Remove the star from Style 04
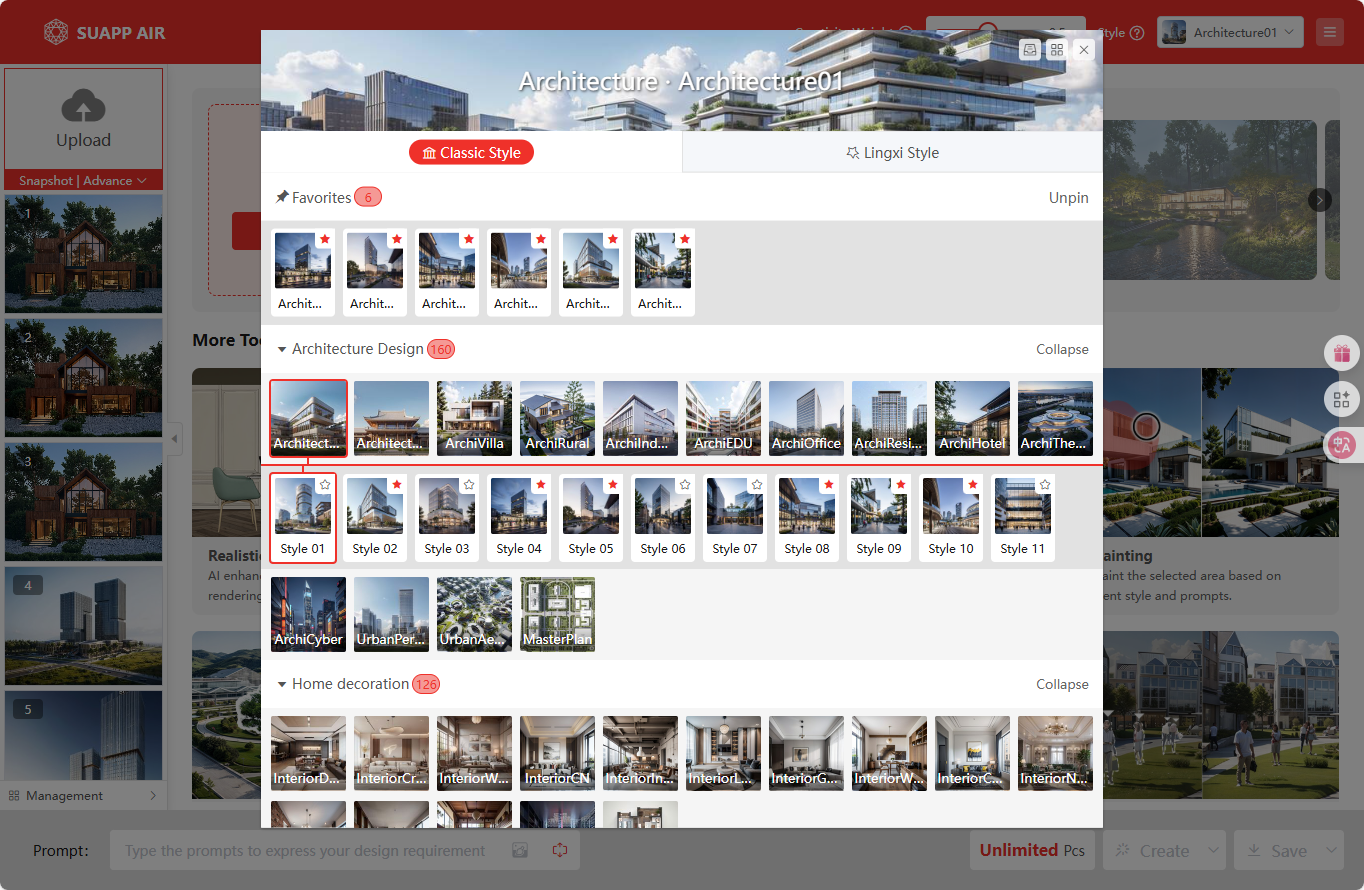 pyautogui.click(x=540, y=485)
